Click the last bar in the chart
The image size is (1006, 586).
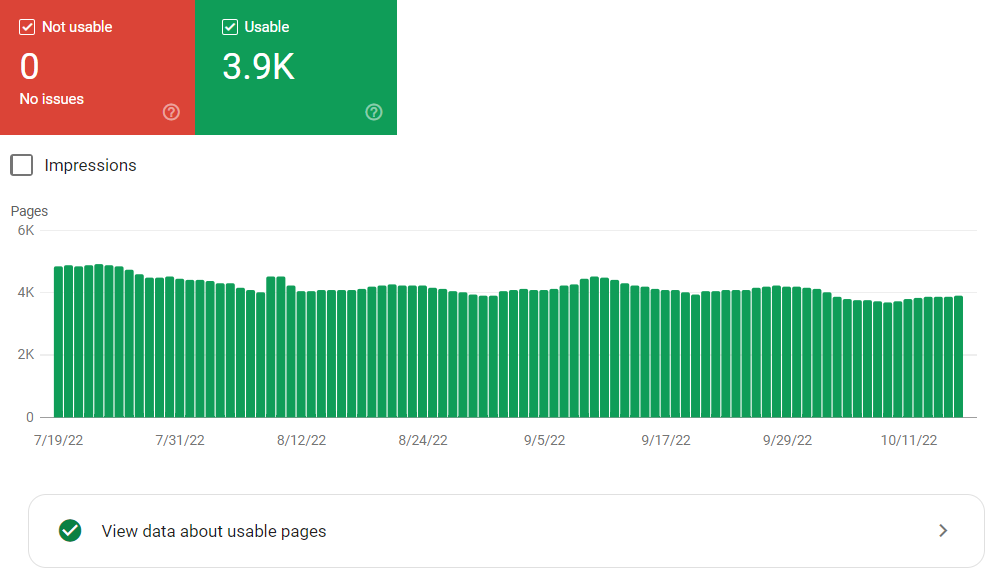tap(959, 356)
